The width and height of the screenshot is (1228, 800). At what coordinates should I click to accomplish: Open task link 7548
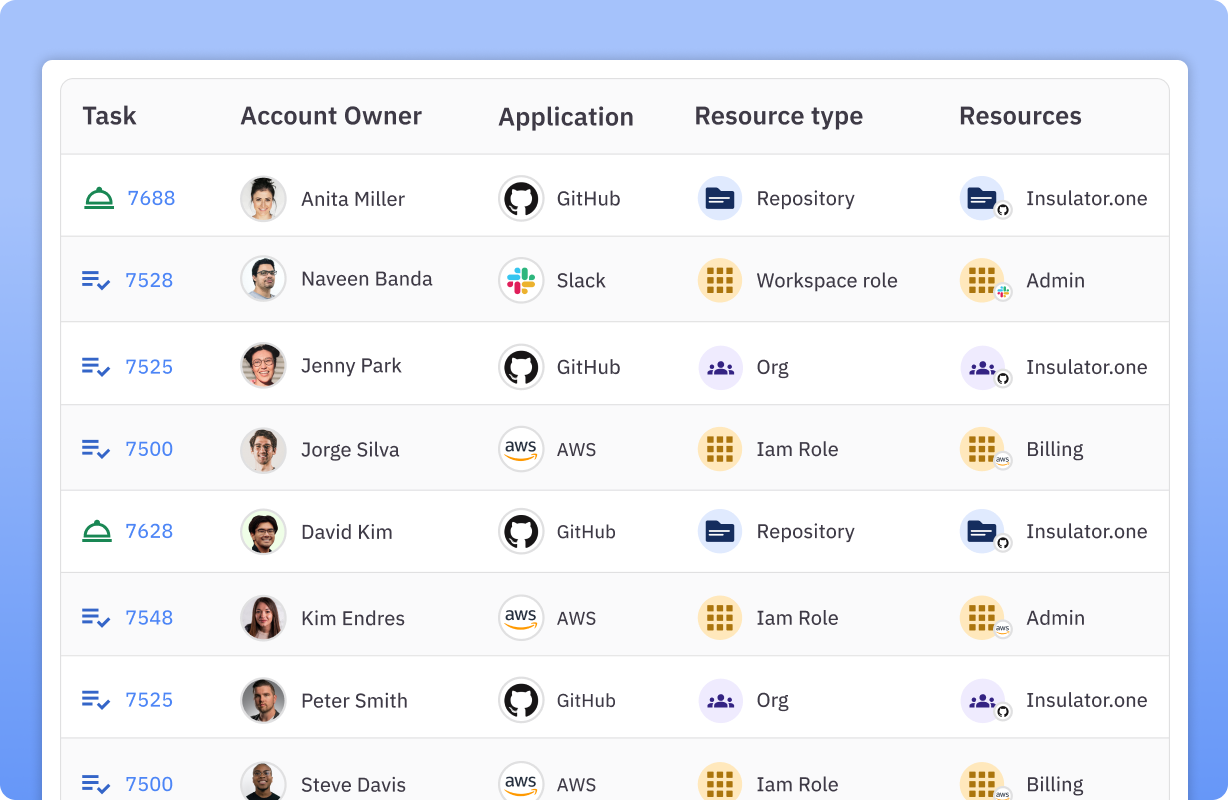149,618
